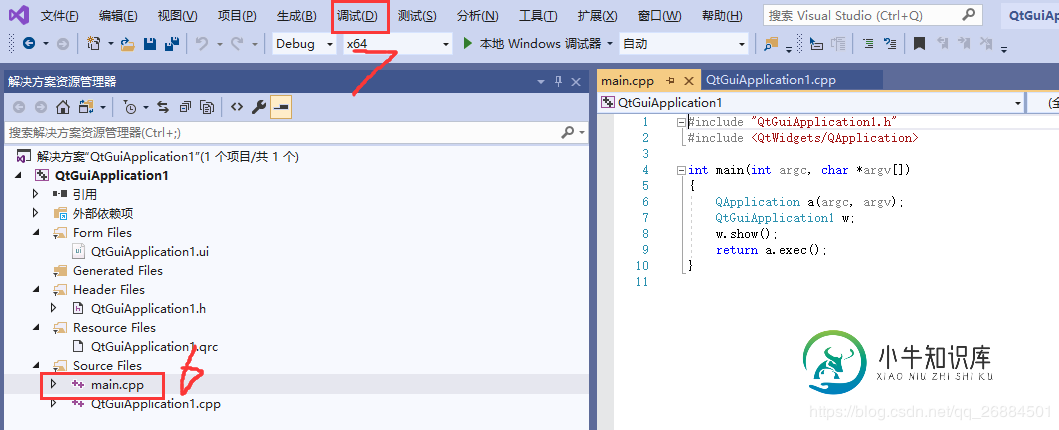Screen dimensions: 1059x430
Task: Toggle the preview selected items button
Action: 281,107
